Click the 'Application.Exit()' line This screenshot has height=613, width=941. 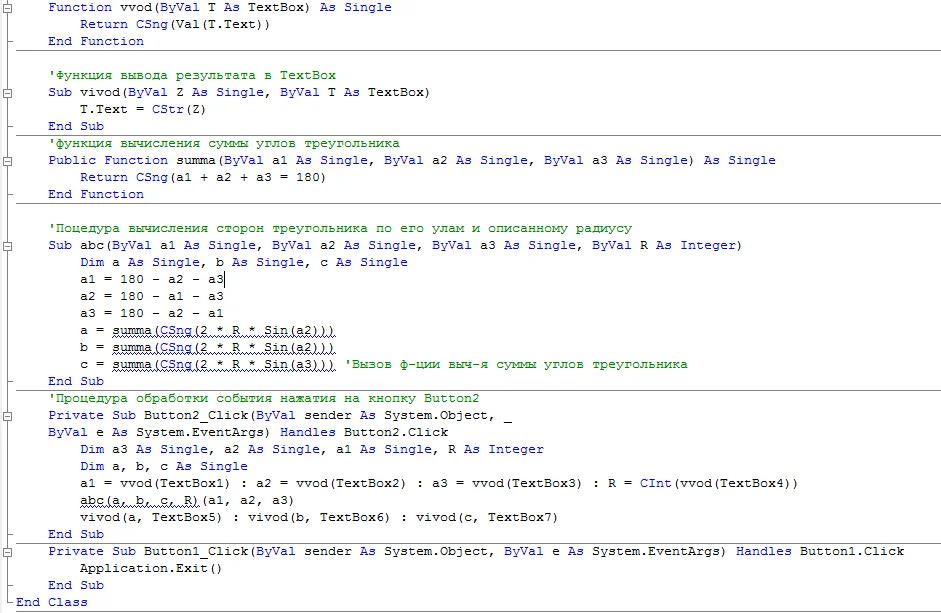(x=151, y=569)
